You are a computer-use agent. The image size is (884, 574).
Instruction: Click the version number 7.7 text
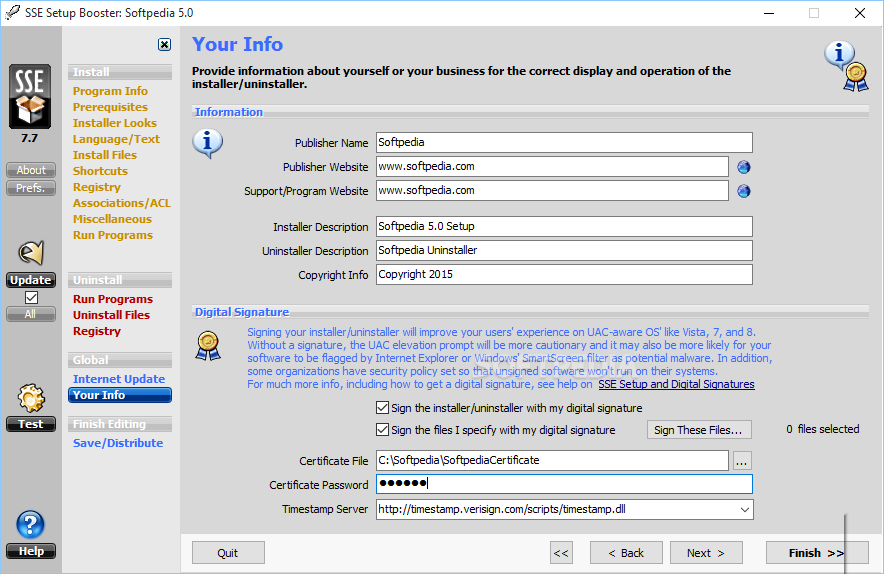(29, 138)
